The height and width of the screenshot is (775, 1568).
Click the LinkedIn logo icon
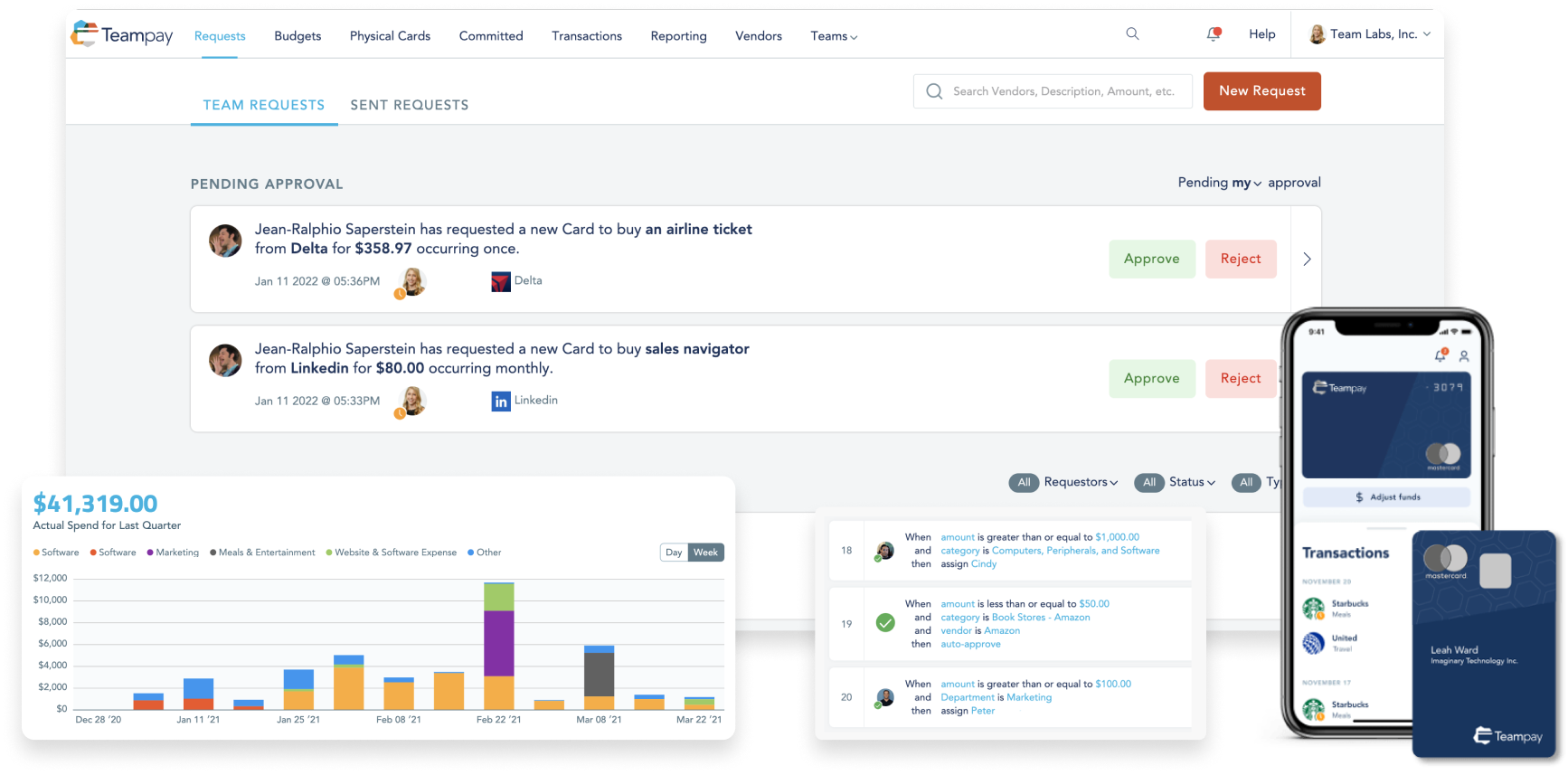(501, 401)
